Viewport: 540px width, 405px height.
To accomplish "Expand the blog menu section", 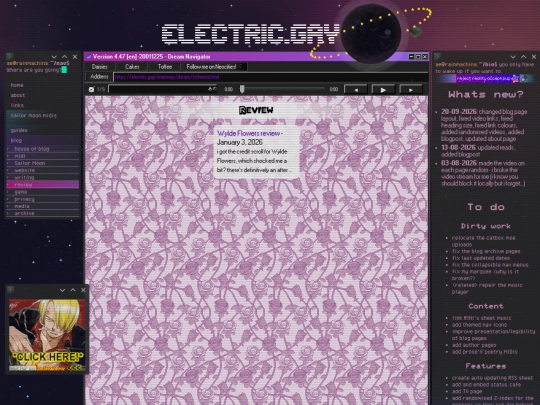I will point(16,140).
